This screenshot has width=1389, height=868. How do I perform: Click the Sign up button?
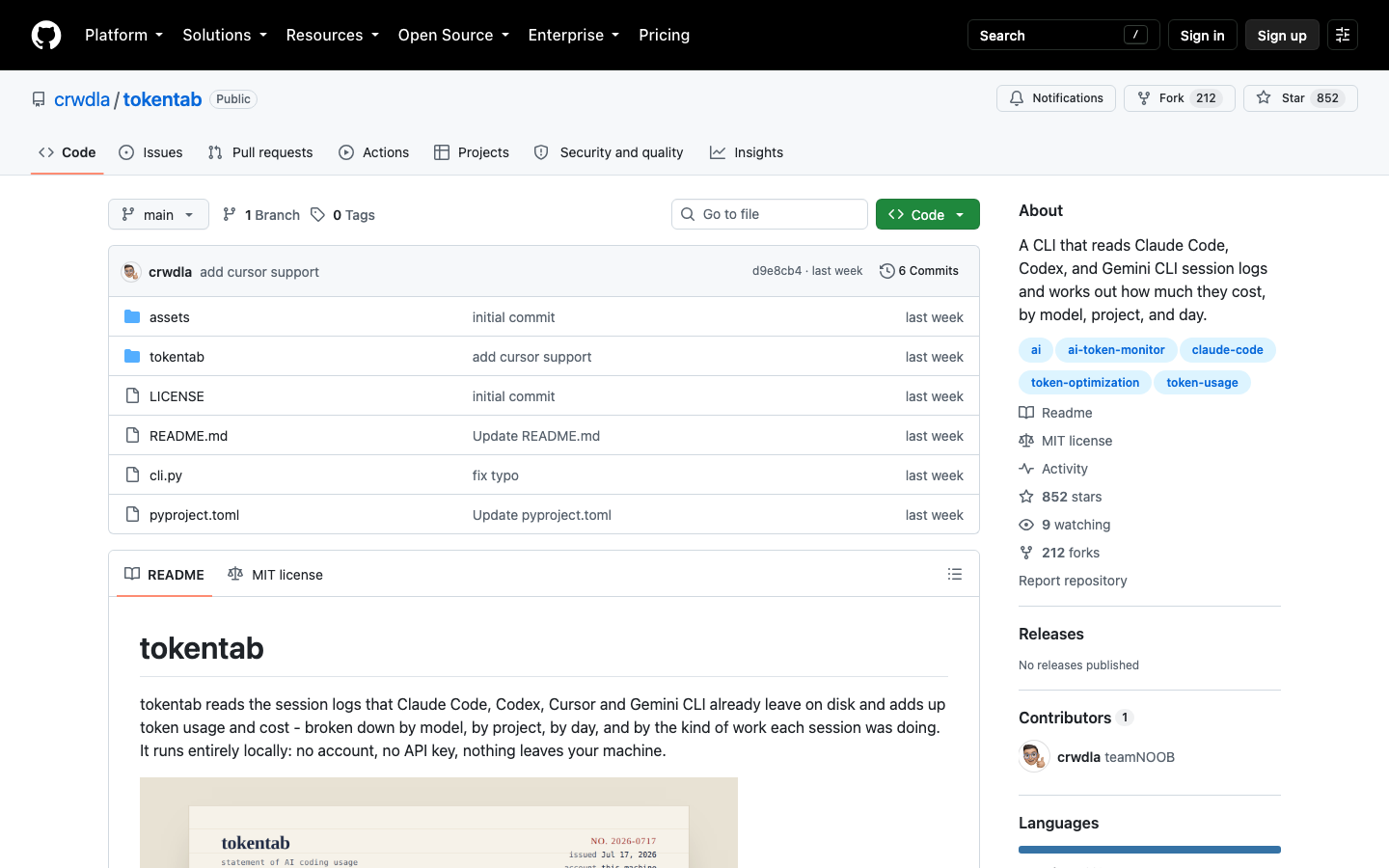1282,35
